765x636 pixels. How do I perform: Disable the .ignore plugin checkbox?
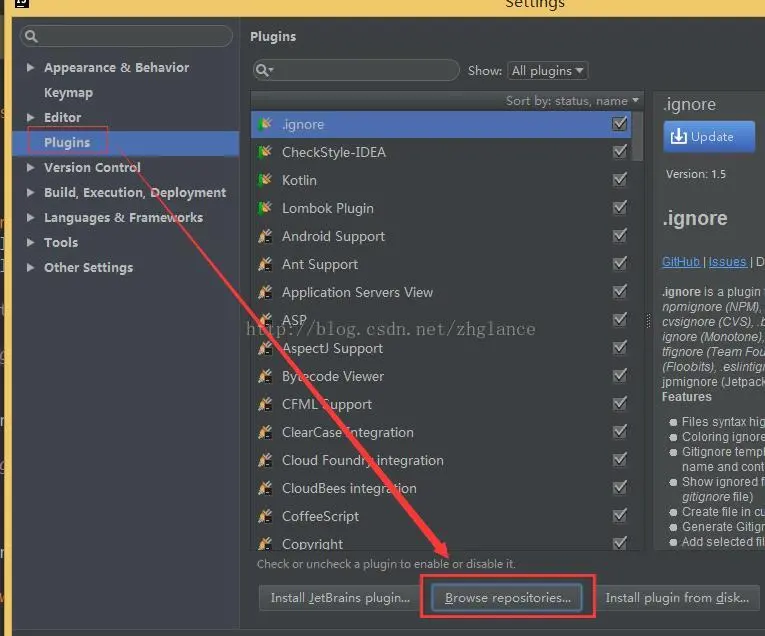point(620,123)
